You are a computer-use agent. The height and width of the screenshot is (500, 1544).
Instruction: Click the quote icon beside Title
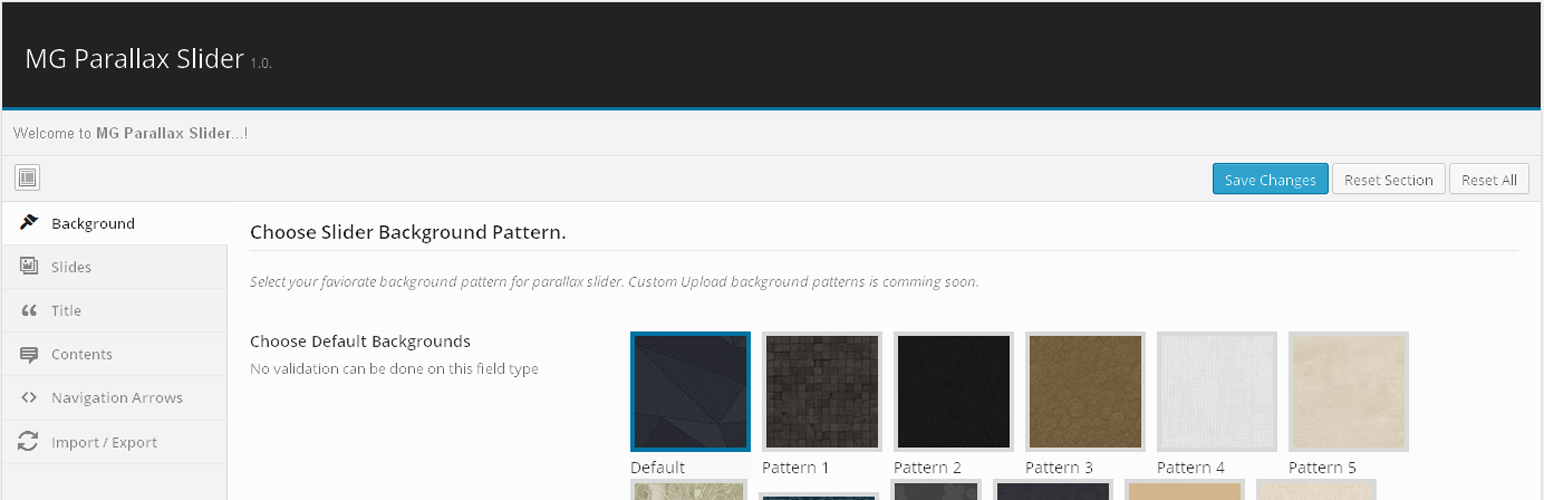point(29,311)
